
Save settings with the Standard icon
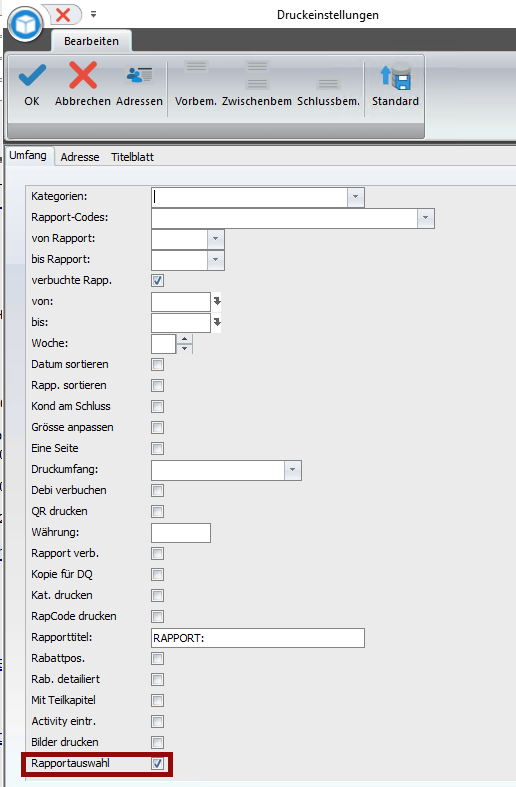click(396, 76)
